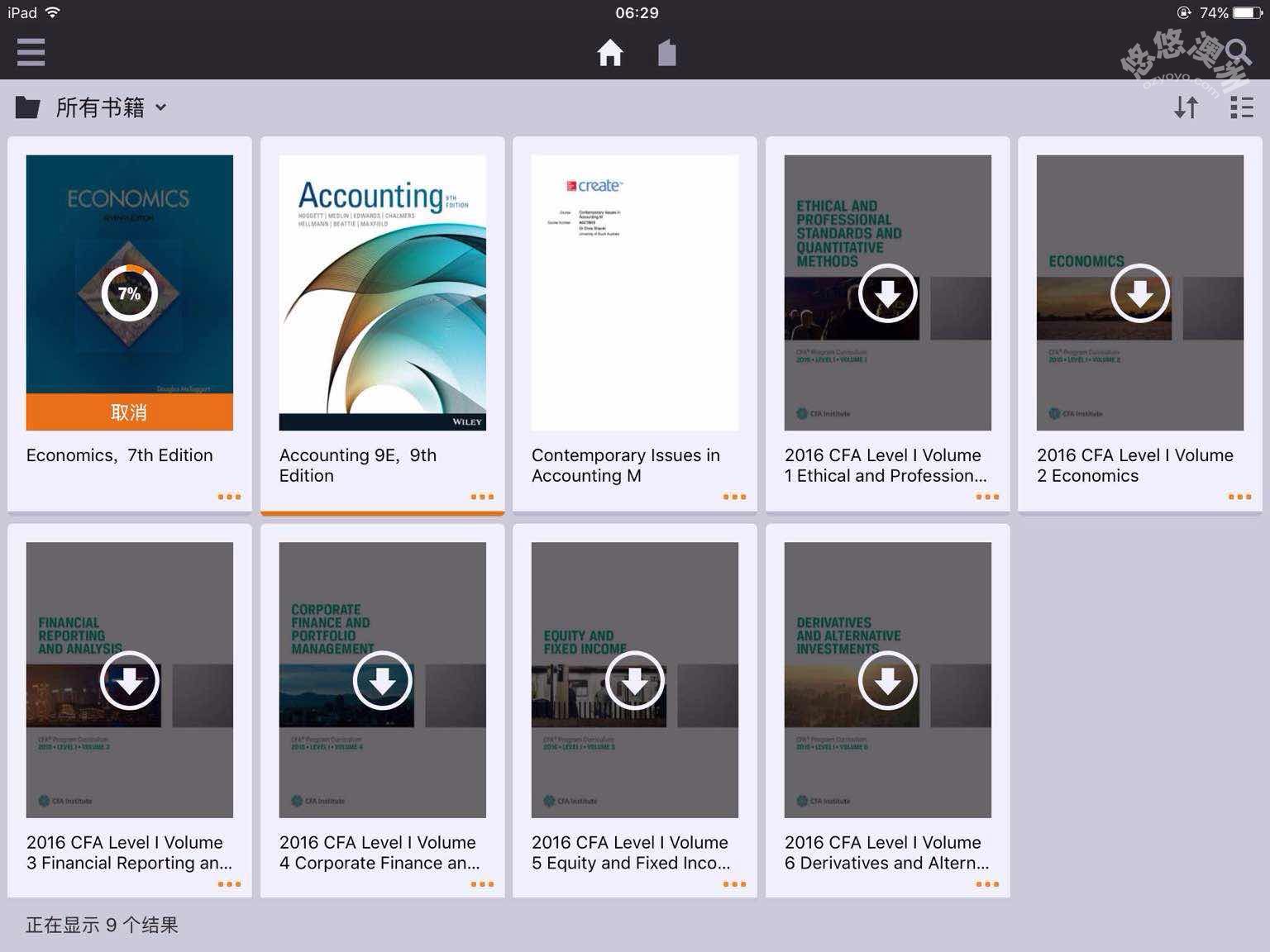Image resolution: width=1270 pixels, height=952 pixels.
Task: Open the hamburger menu
Action: (31, 52)
